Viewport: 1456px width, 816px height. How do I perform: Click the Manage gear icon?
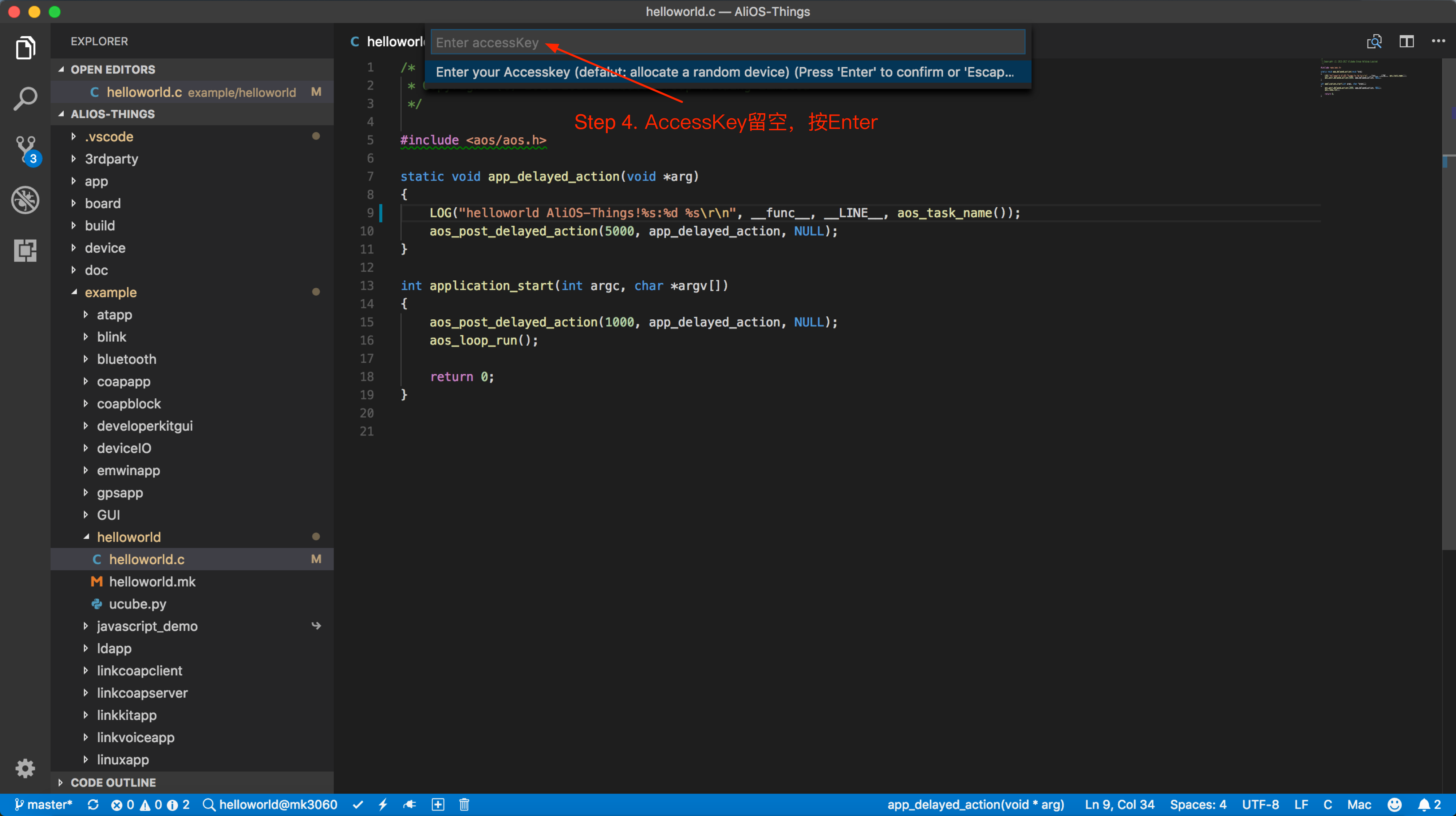(x=25, y=768)
